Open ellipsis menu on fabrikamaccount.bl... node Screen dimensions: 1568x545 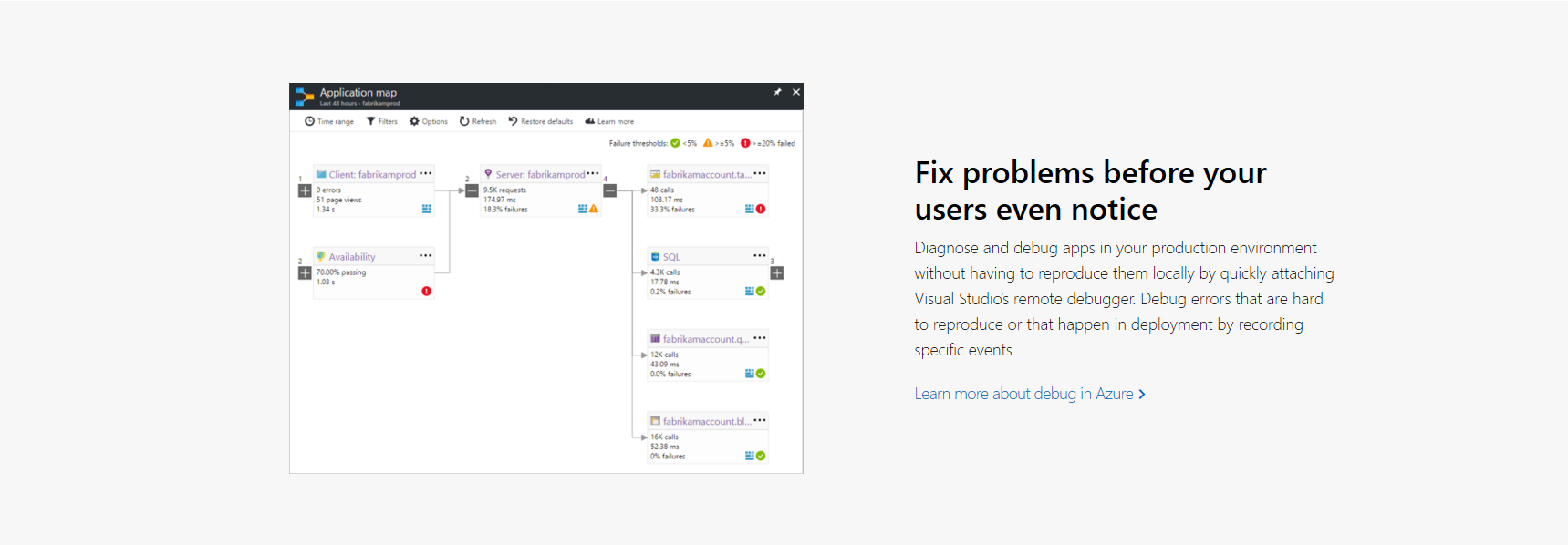(x=760, y=420)
